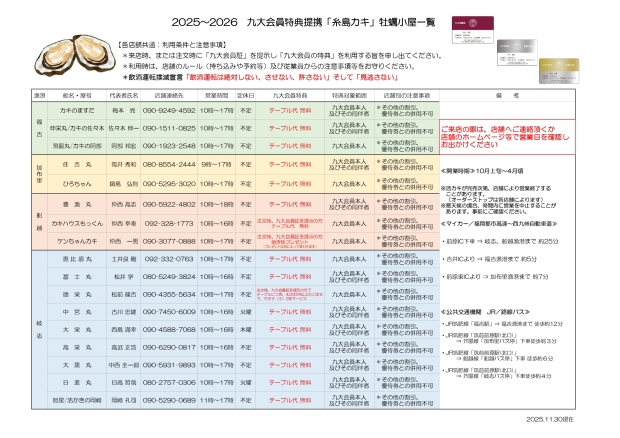Select shop name 日進丸

[x=77, y=382]
